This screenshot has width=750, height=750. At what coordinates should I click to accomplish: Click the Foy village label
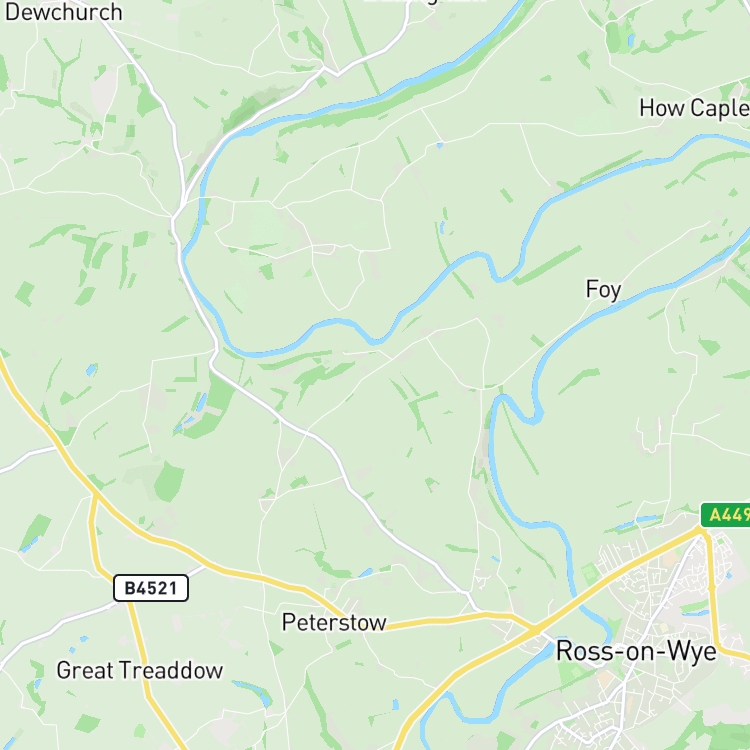pyautogui.click(x=604, y=290)
